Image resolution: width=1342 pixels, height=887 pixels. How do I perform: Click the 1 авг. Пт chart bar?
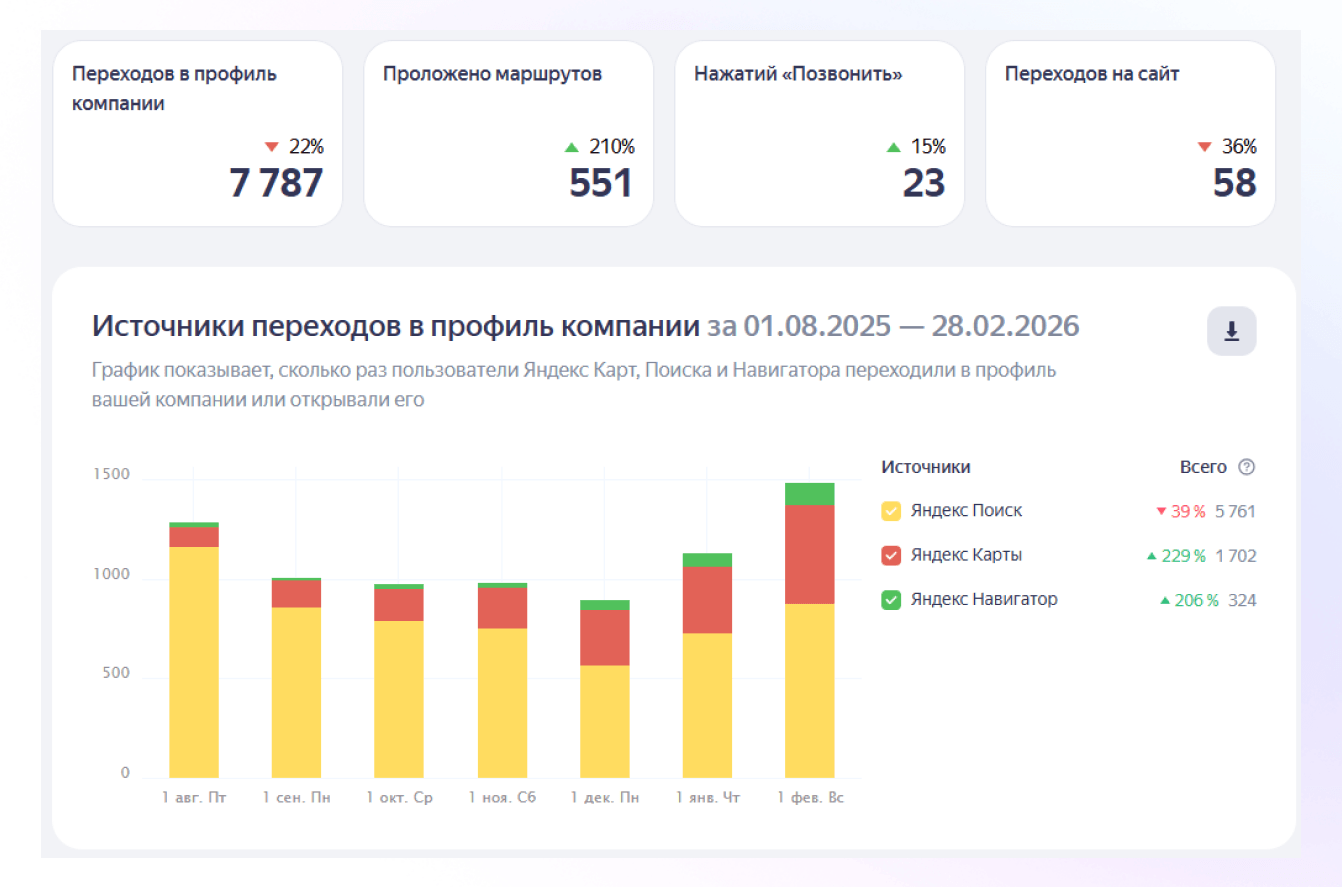point(194,650)
